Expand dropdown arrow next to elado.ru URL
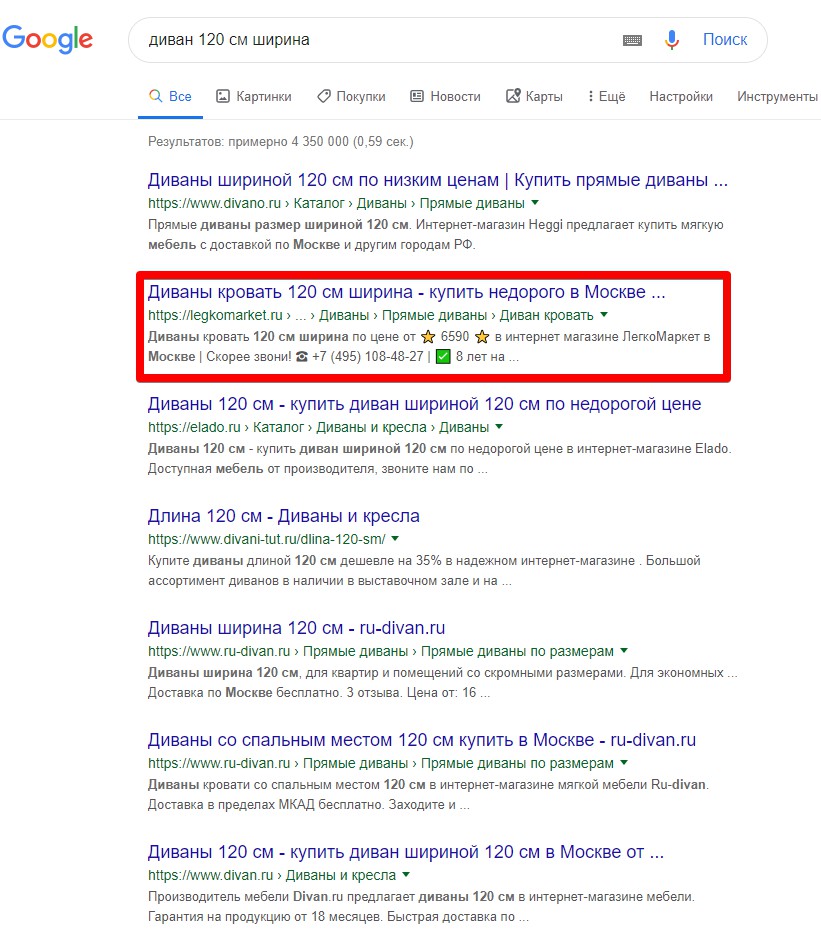The height and width of the screenshot is (930, 821). click(499, 427)
